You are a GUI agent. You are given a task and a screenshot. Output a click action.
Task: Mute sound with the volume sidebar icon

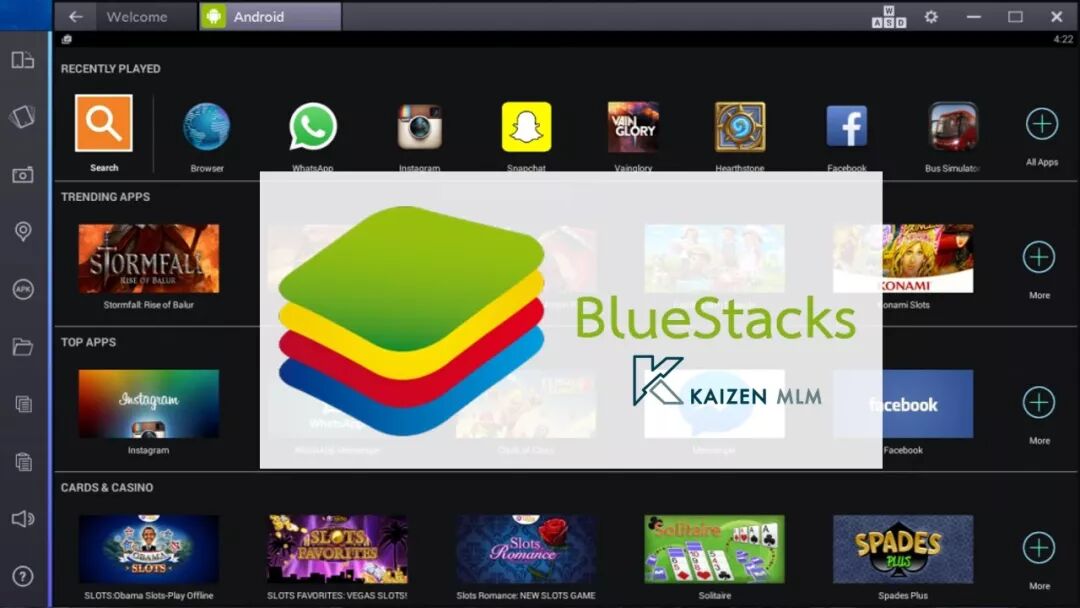coord(23,518)
